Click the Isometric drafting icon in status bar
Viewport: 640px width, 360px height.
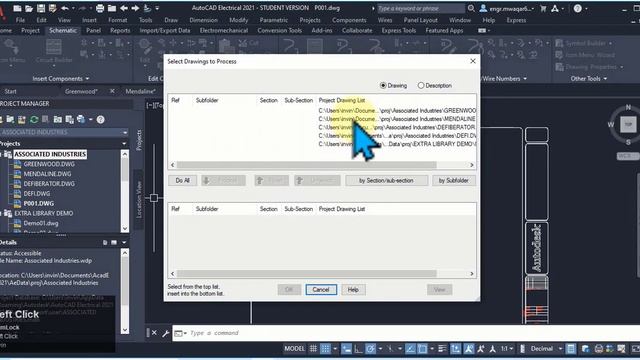coord(389,349)
